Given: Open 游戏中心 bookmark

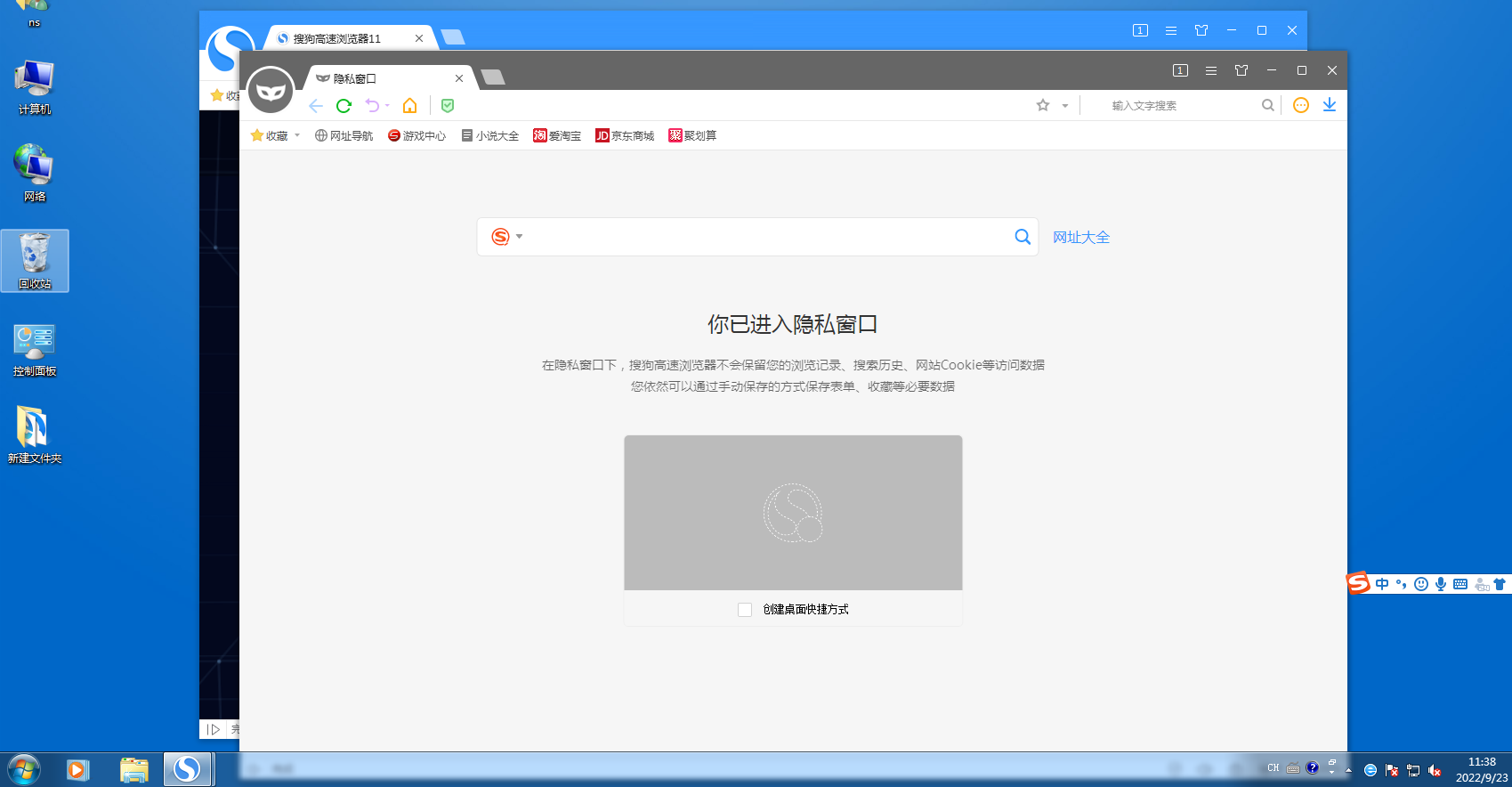Looking at the screenshot, I should [416, 135].
